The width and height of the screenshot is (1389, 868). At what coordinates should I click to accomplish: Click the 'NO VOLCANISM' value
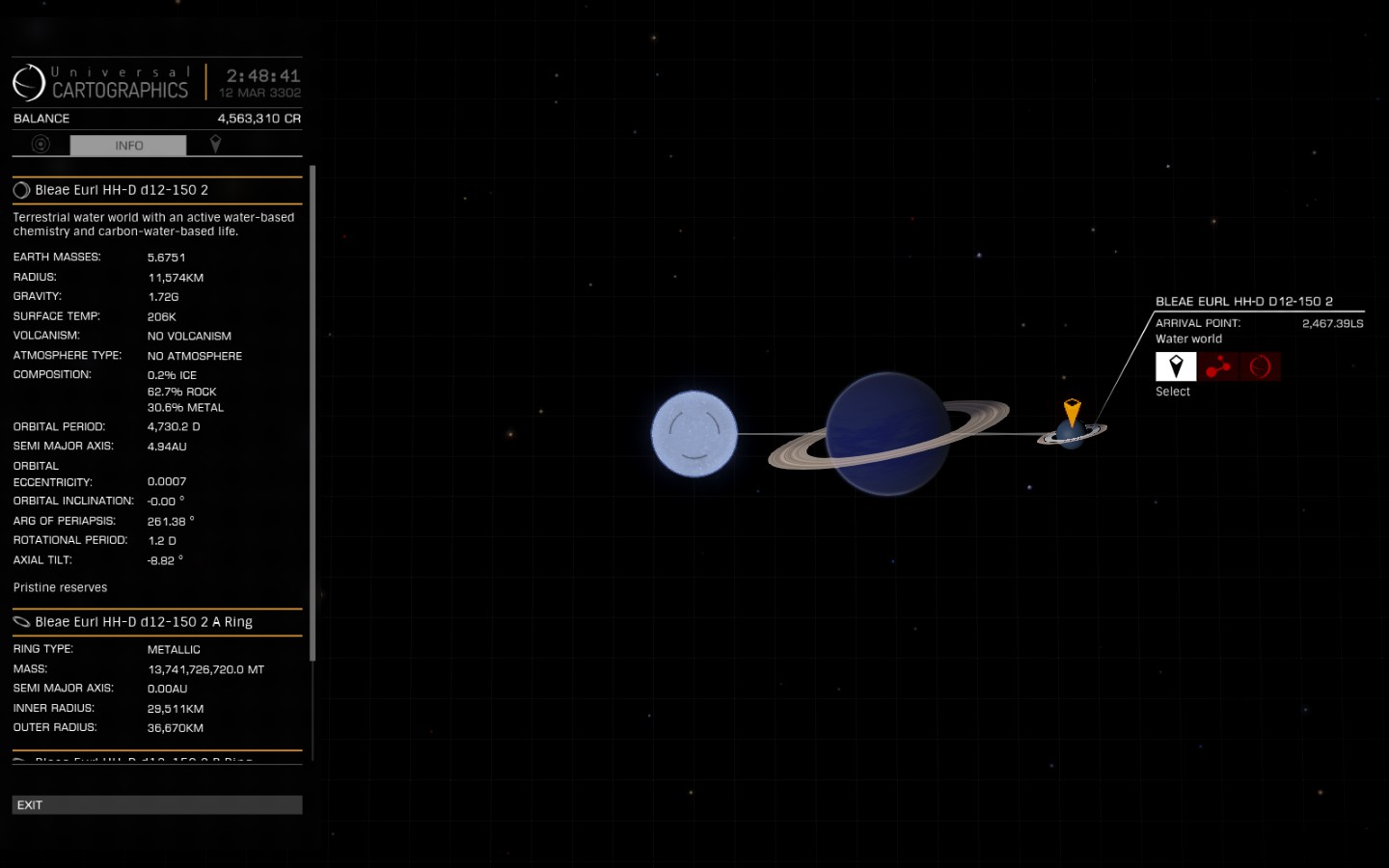tap(189, 337)
